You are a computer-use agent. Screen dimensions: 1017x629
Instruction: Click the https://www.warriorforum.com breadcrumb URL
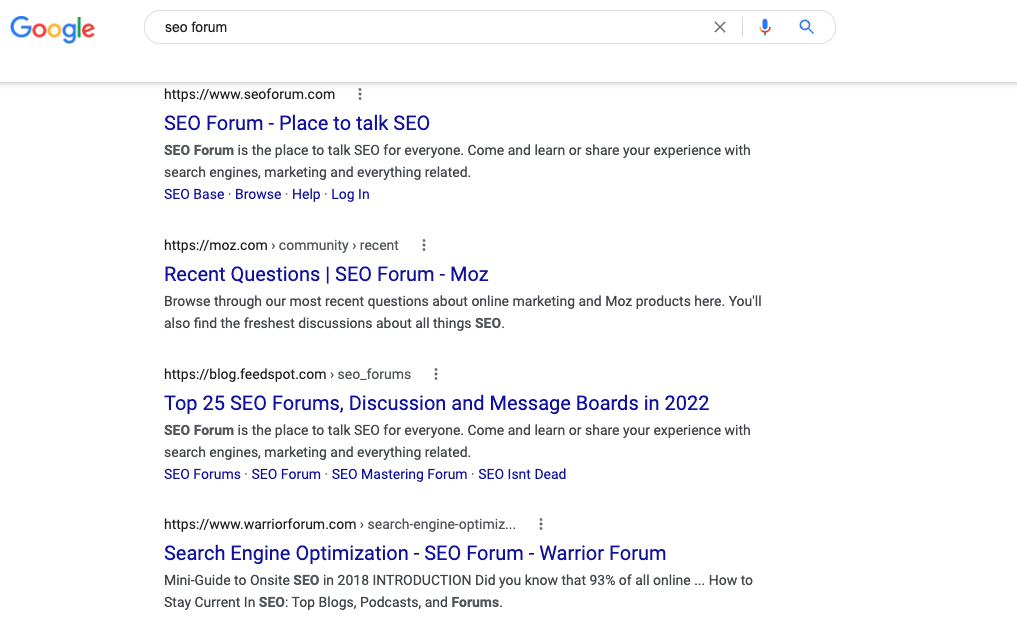point(340,524)
